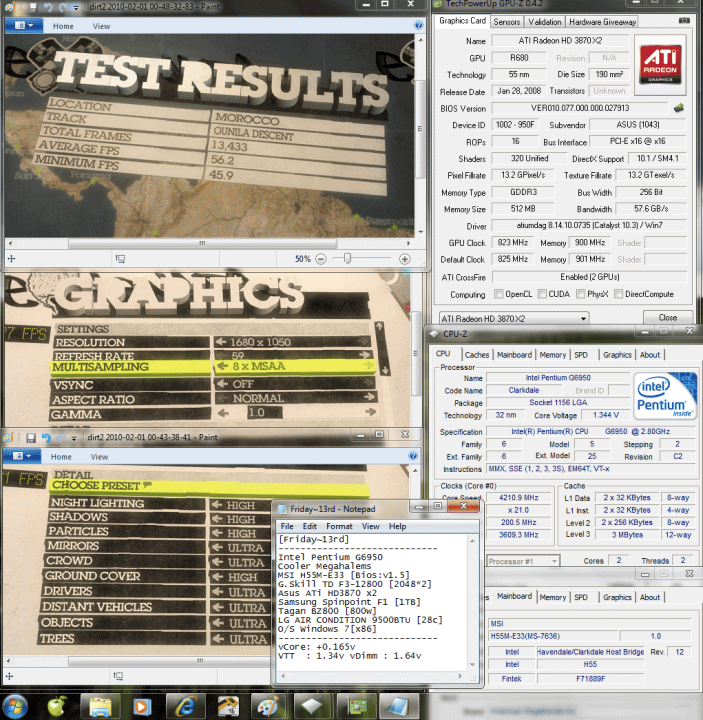Click the Intel Pentium logo in CPU-Z
The width and height of the screenshot is (703, 720).
(665, 396)
